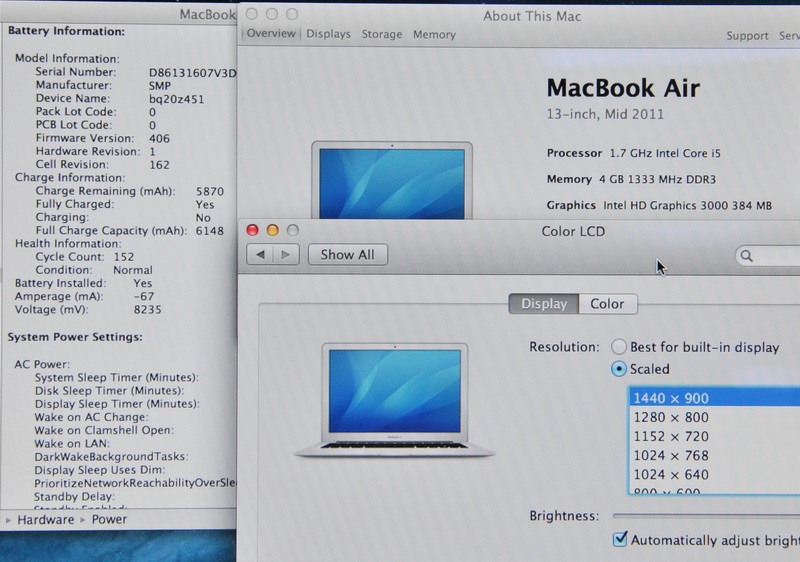Click the Serial Number value D86131607V3D
Viewport: 800px width, 562px height.
coord(192,73)
